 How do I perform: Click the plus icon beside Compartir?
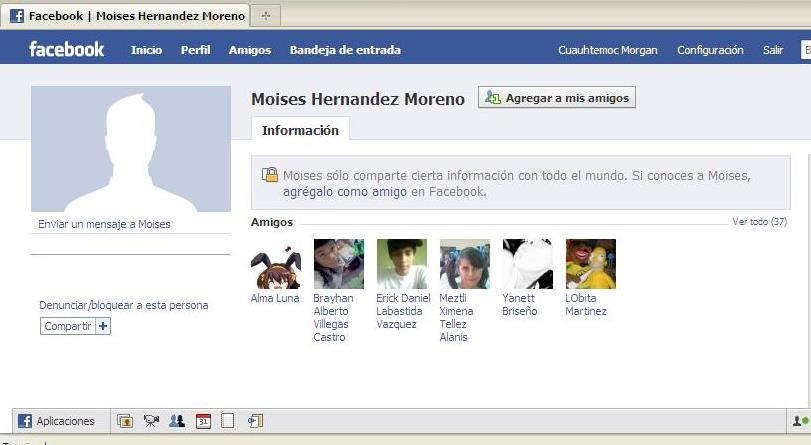point(103,326)
